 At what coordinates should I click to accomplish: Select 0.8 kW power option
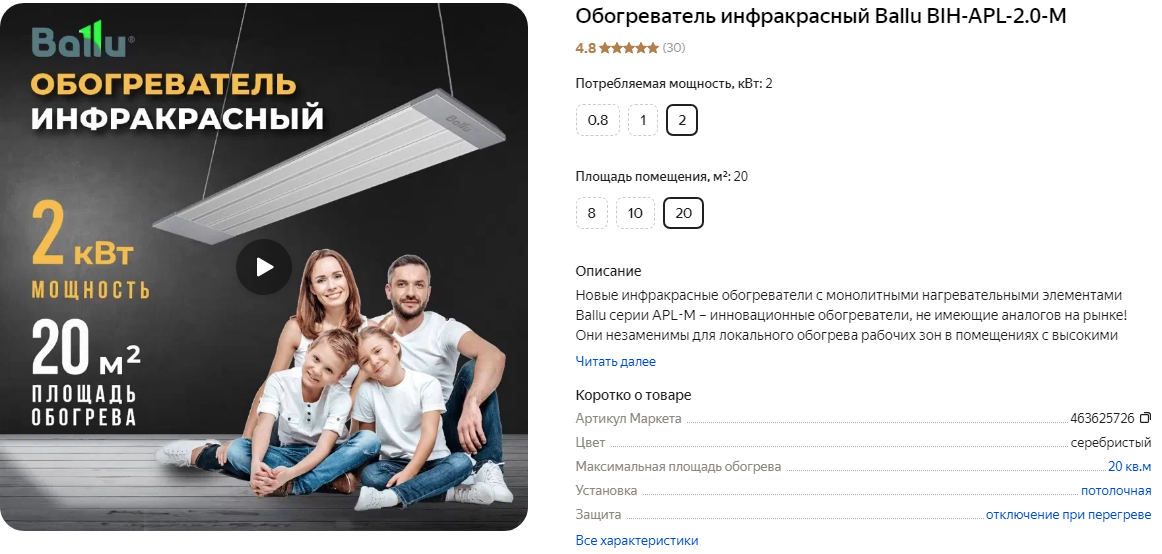click(597, 120)
